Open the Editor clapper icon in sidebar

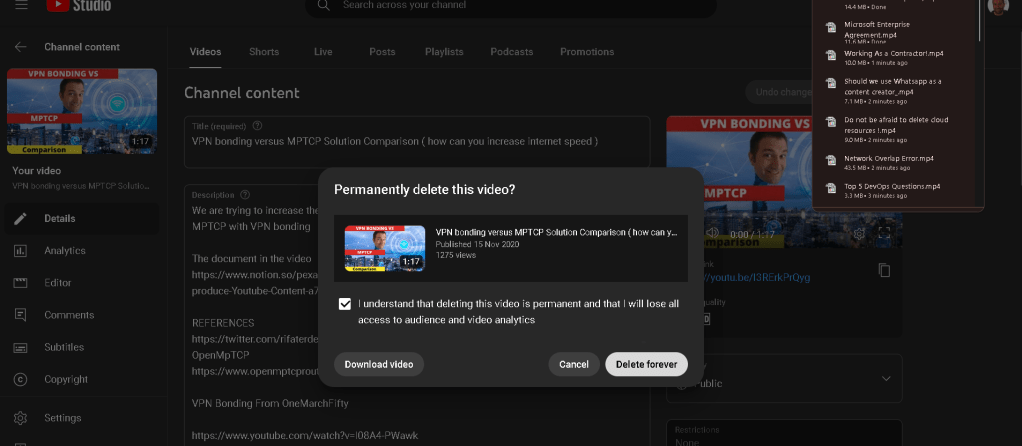click(21, 283)
